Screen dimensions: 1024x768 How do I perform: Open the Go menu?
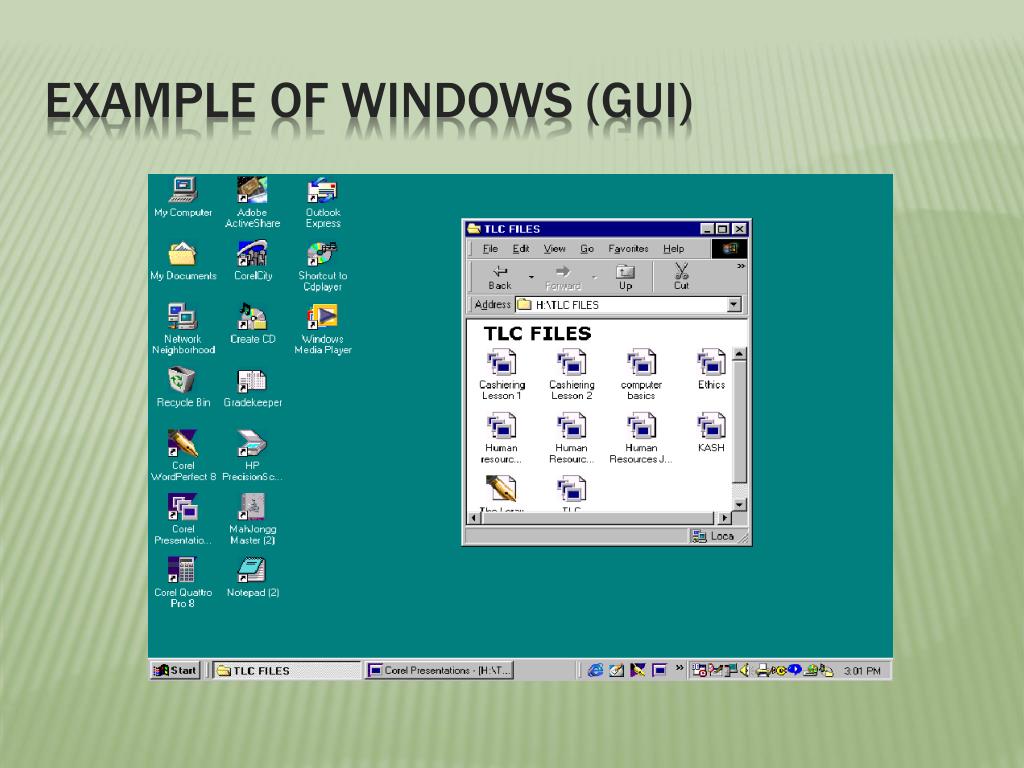[x=586, y=249]
